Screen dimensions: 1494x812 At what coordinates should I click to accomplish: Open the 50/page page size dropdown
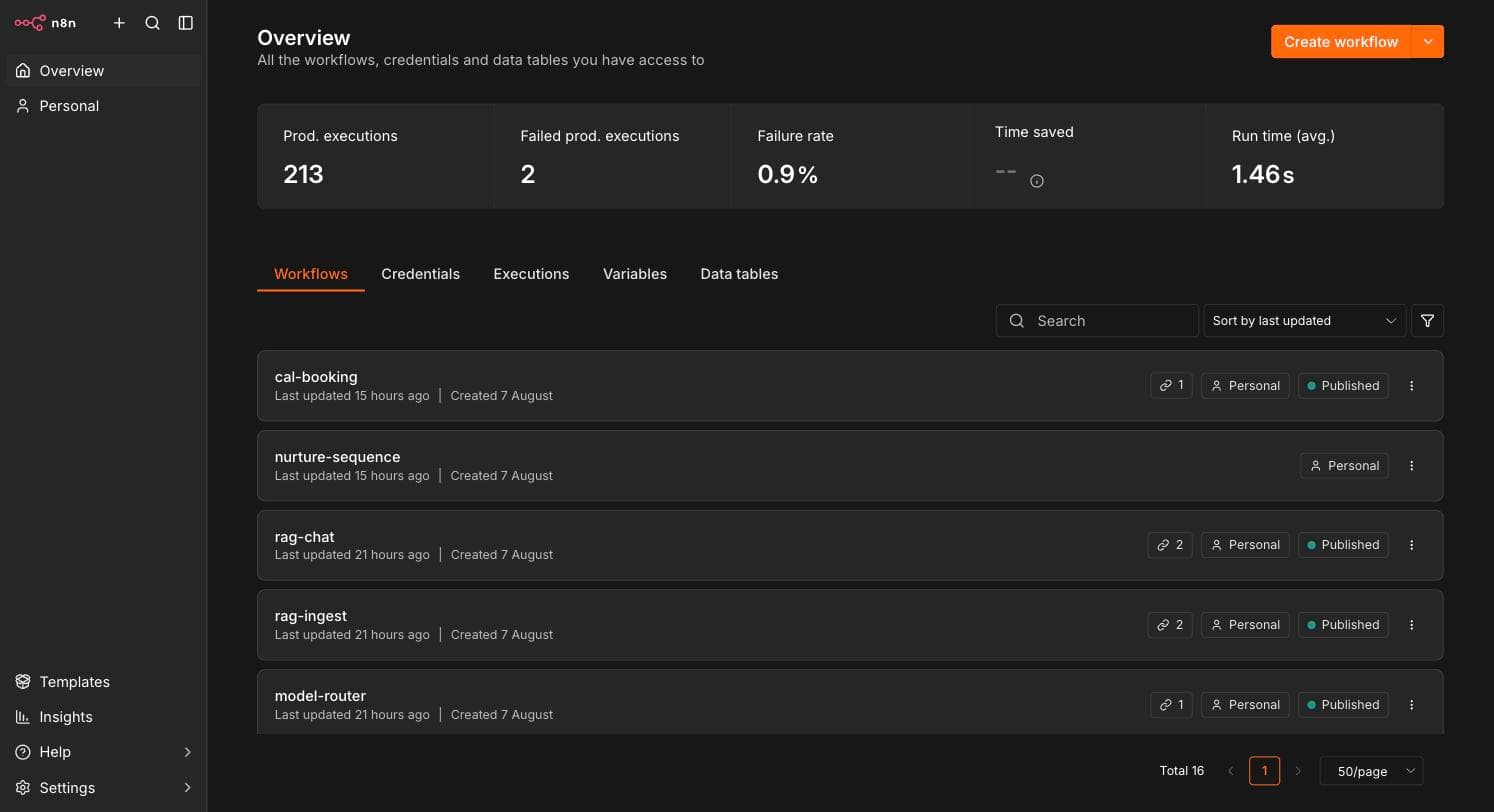point(1371,771)
